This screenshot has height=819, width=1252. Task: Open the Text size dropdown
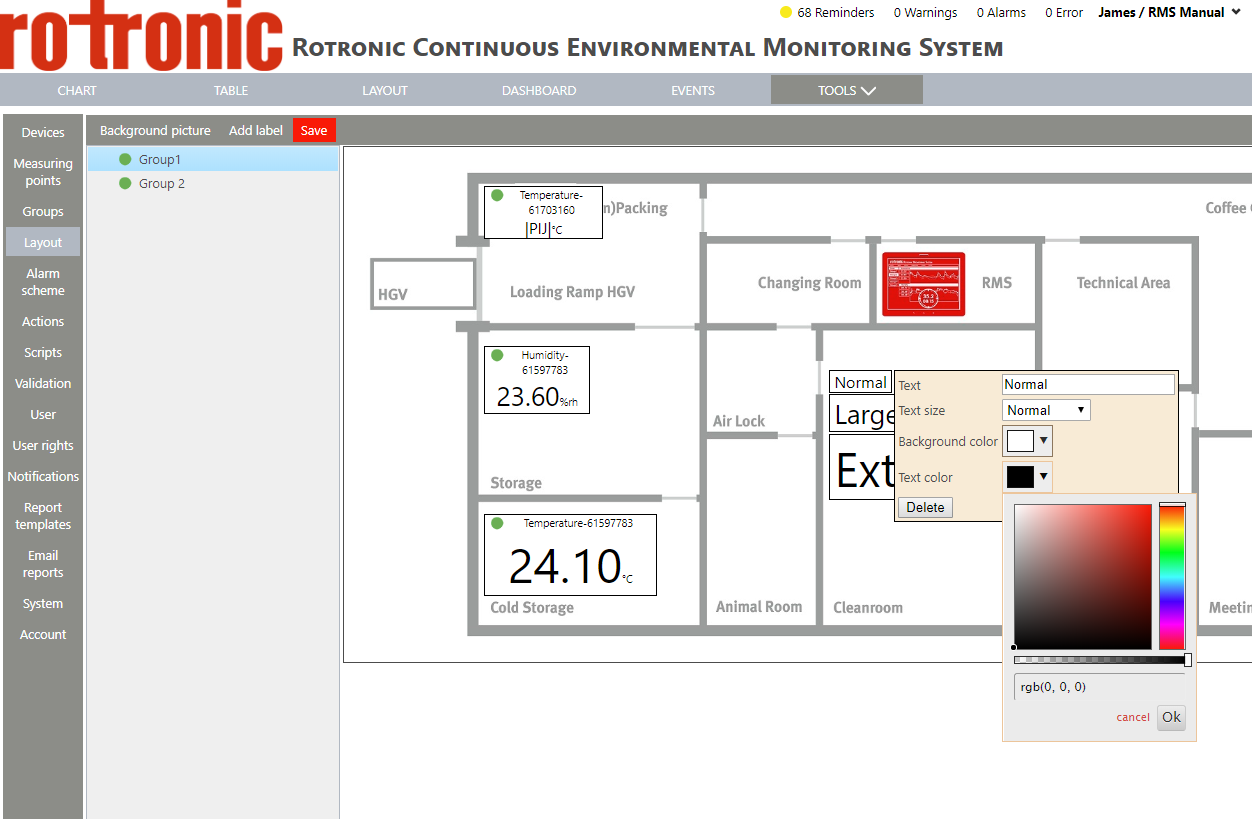1046,410
